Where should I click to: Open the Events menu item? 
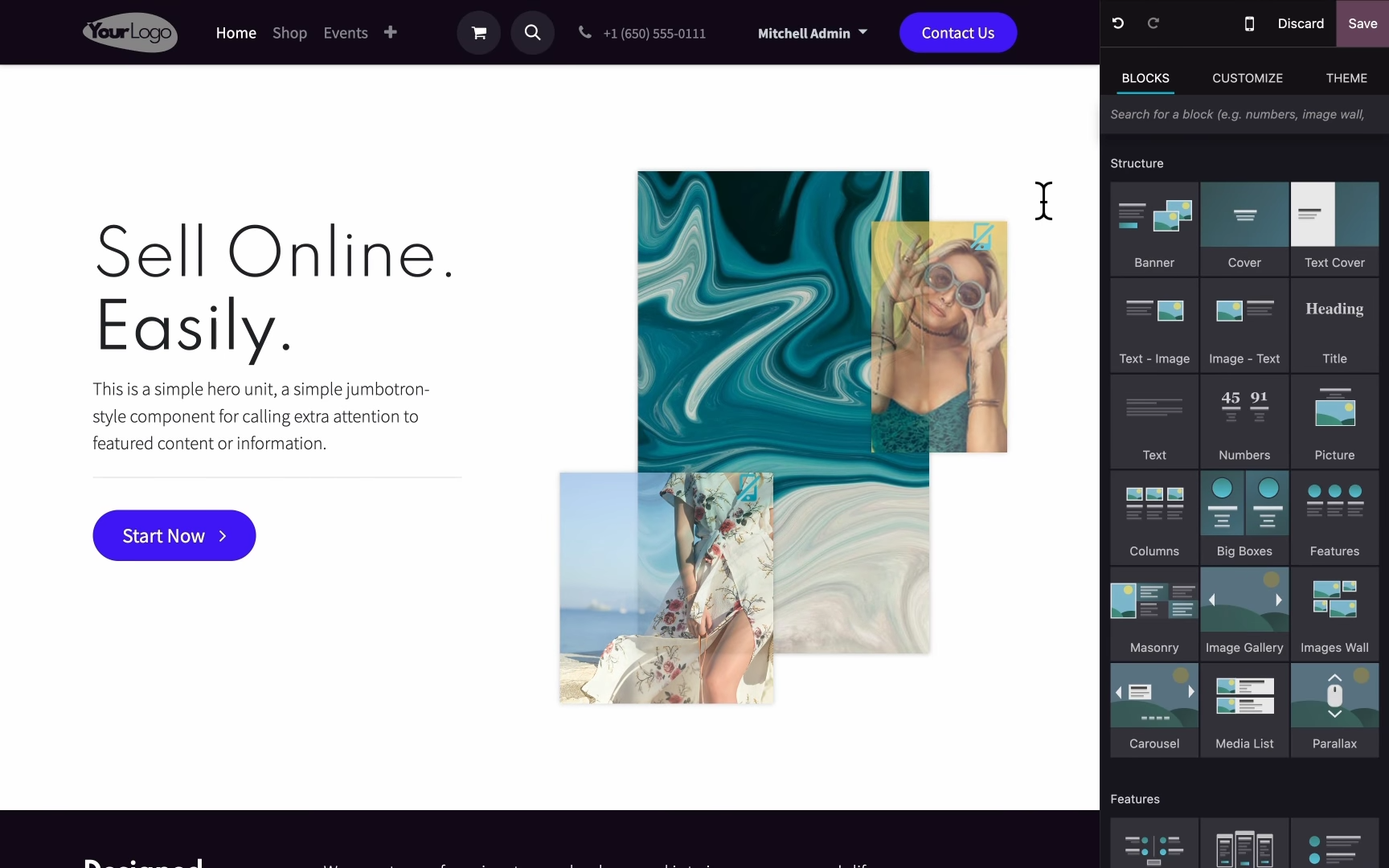pos(346,33)
